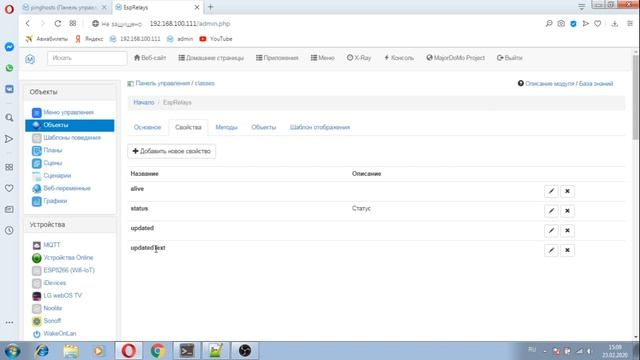Open Меню in top navigation
This screenshot has height=360, width=640.
click(322, 58)
